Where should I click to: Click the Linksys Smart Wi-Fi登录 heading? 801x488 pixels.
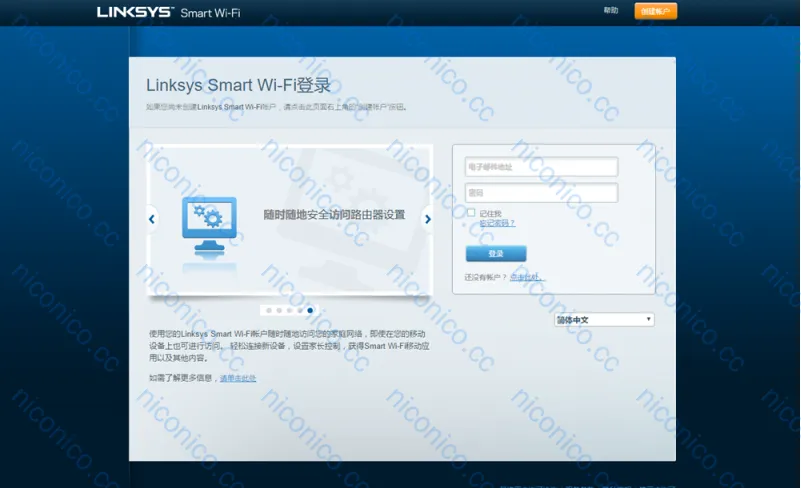pos(239,85)
